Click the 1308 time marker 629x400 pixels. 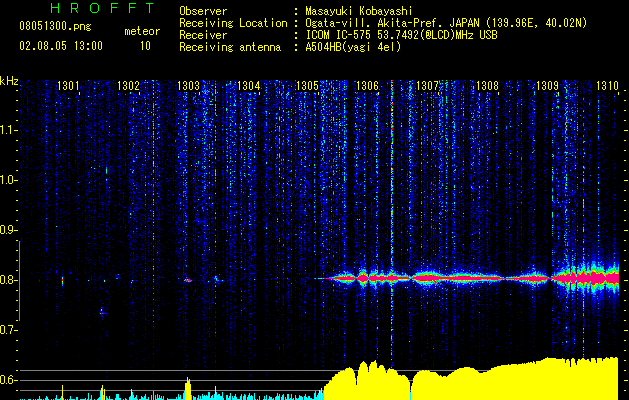coord(487,86)
